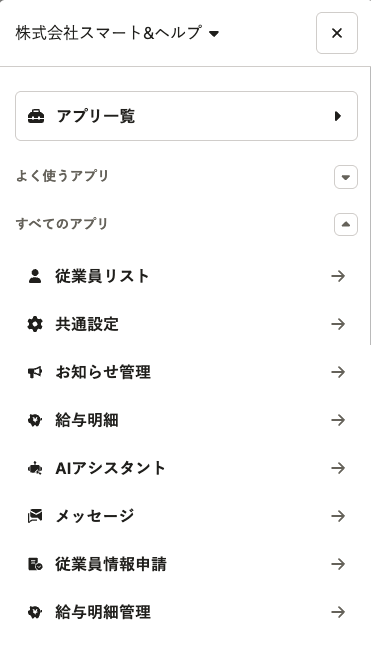Open the 株式会社スマート&ヘルプ company dropdown
This screenshot has height=650, width=371.
pos(117,33)
